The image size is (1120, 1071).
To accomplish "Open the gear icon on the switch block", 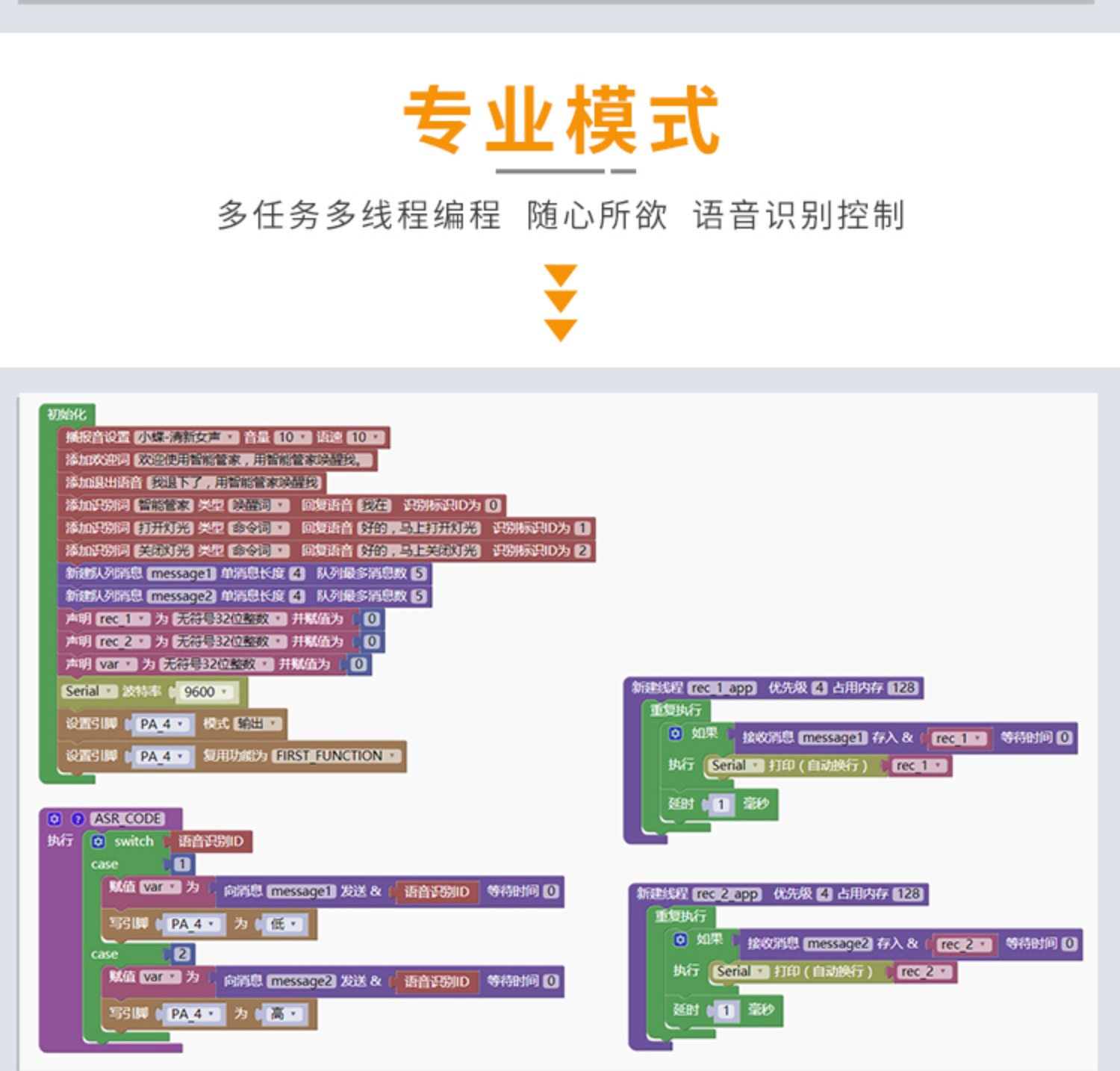I will 99,842.
